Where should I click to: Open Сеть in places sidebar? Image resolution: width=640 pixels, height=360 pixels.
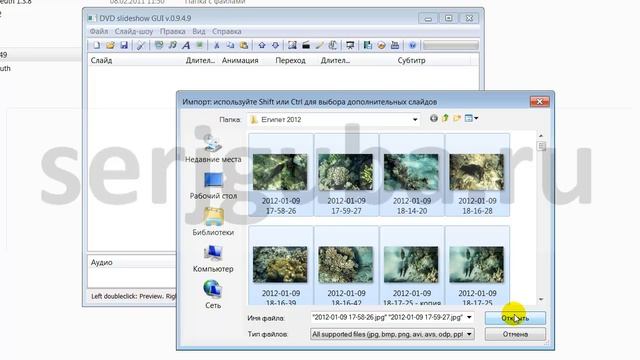[213, 294]
